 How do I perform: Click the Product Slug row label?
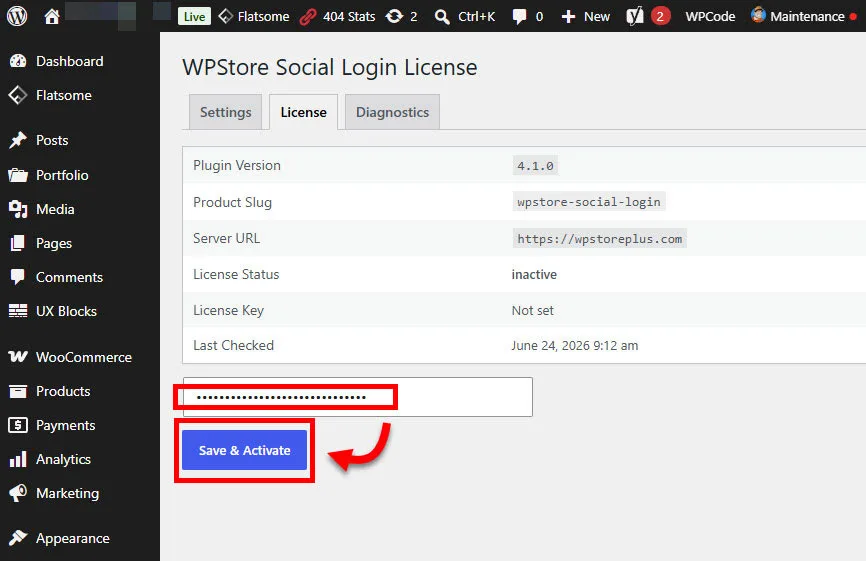233,202
